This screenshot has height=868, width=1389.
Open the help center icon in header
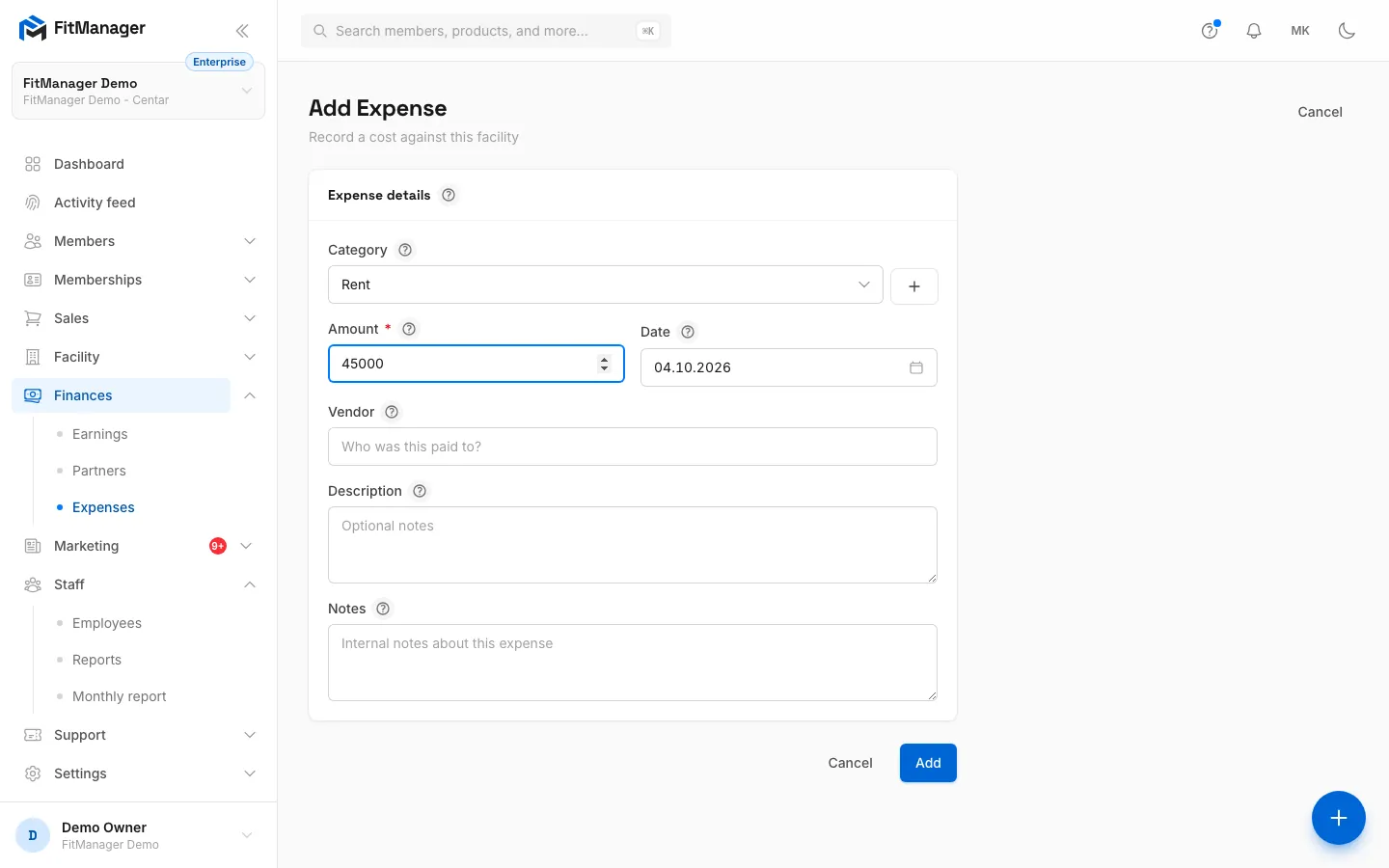click(1210, 31)
